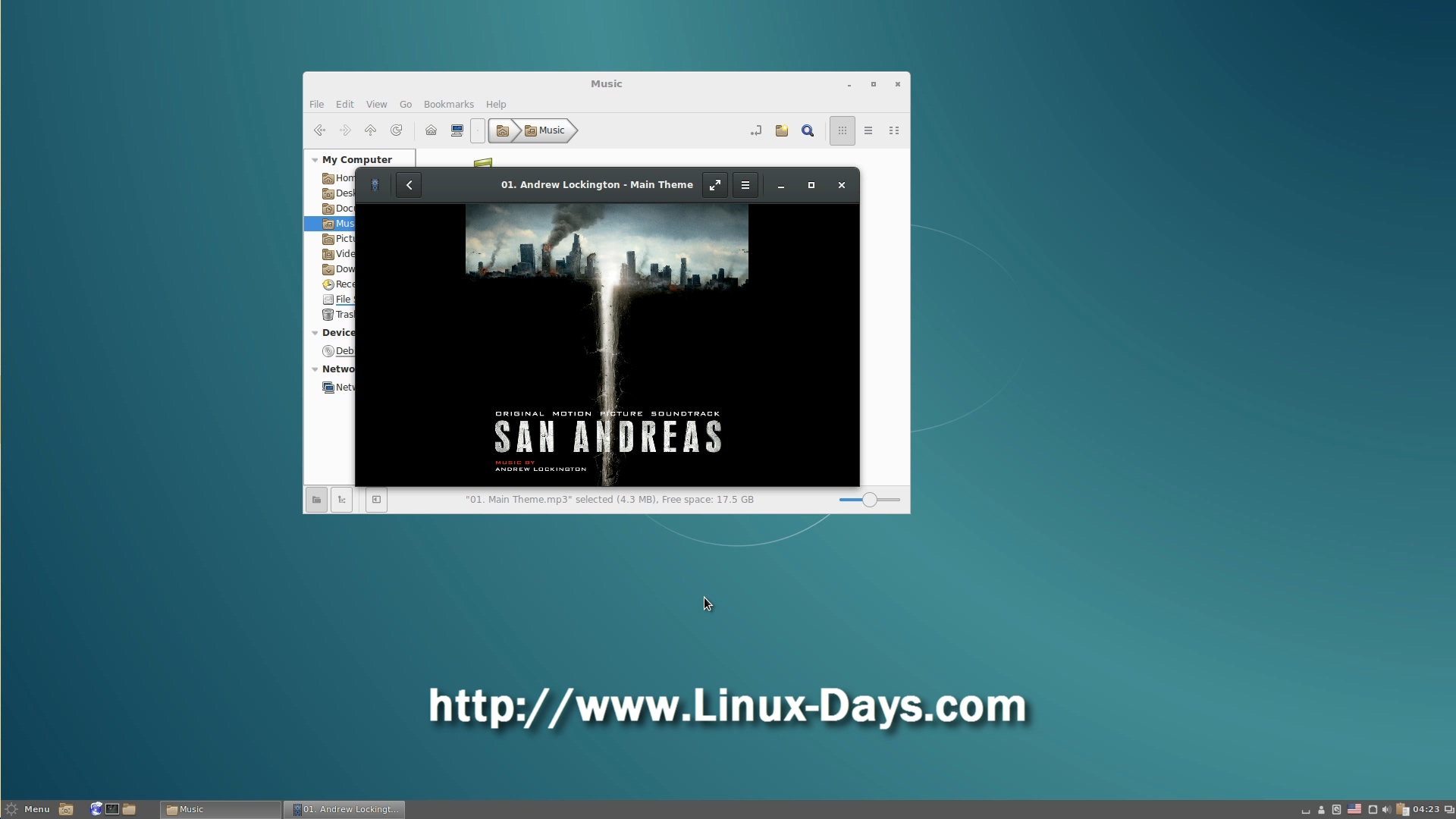Open the File menu
Image resolution: width=1456 pixels, height=819 pixels.
click(x=316, y=105)
